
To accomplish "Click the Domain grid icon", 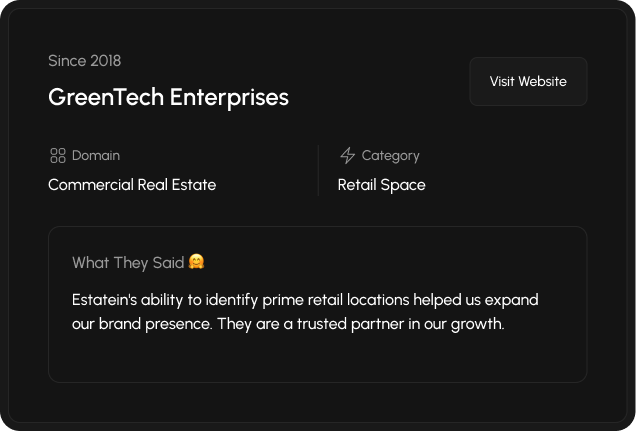I will (57, 155).
